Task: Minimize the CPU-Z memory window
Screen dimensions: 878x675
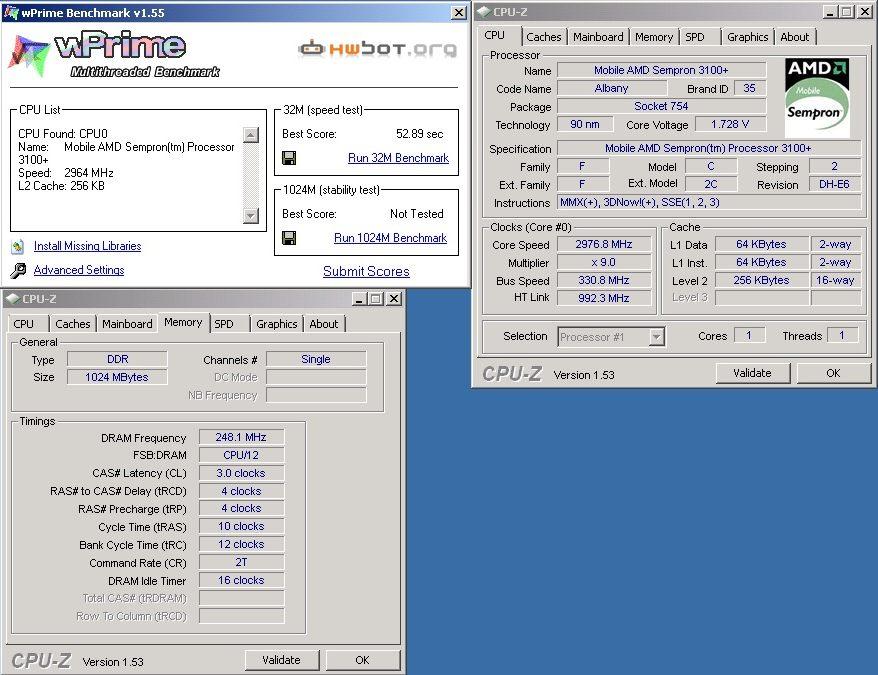Action: (x=359, y=299)
